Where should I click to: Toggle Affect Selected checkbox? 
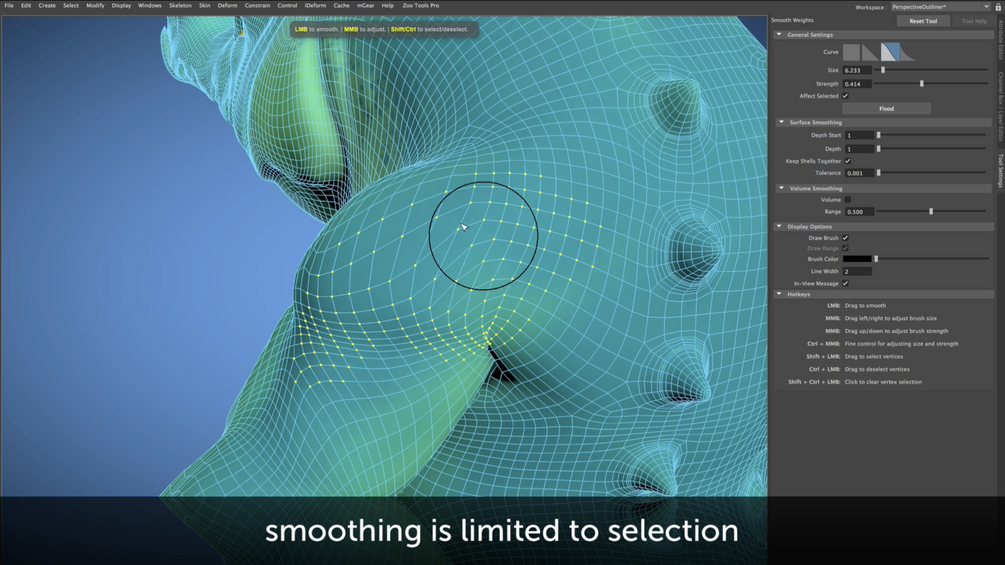tap(845, 96)
